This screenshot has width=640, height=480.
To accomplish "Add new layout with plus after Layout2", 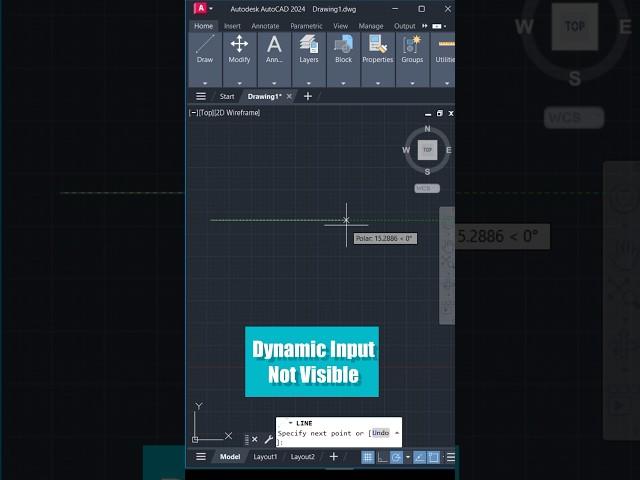I will coord(333,456).
